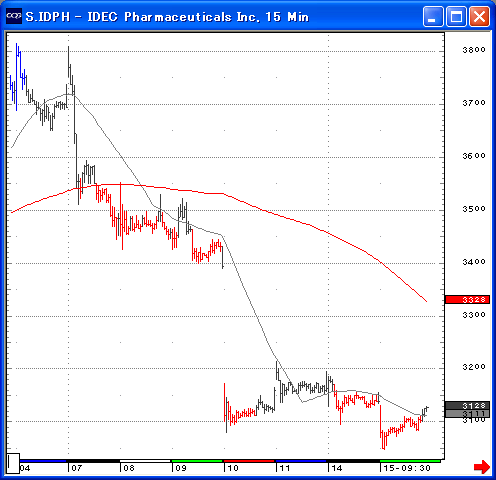The image size is (496, 480).
Task: Click the 04 date label on time axis
Action: [25, 468]
